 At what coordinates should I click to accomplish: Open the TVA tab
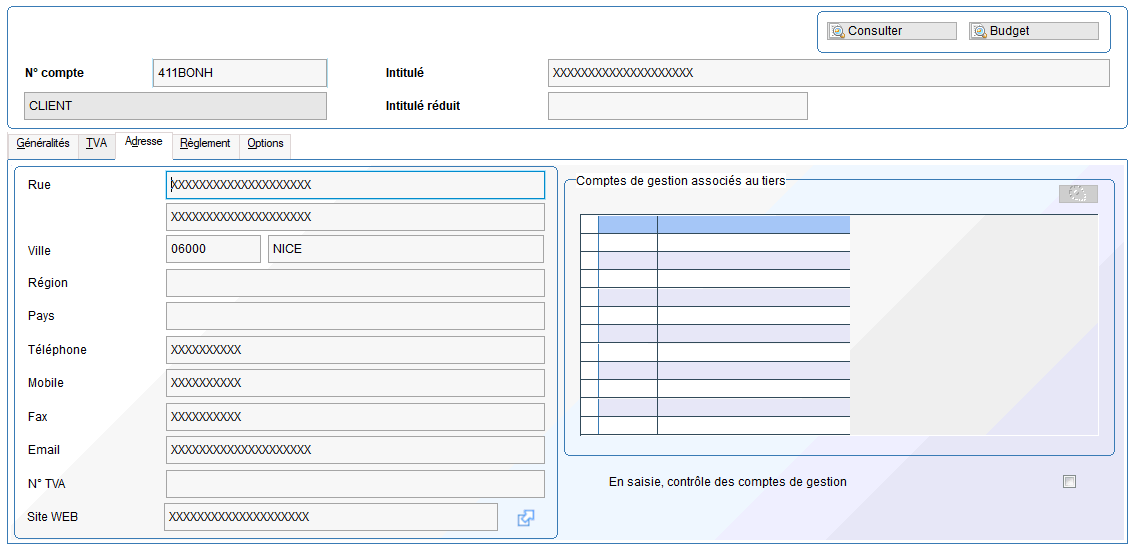pyautogui.click(x=96, y=144)
